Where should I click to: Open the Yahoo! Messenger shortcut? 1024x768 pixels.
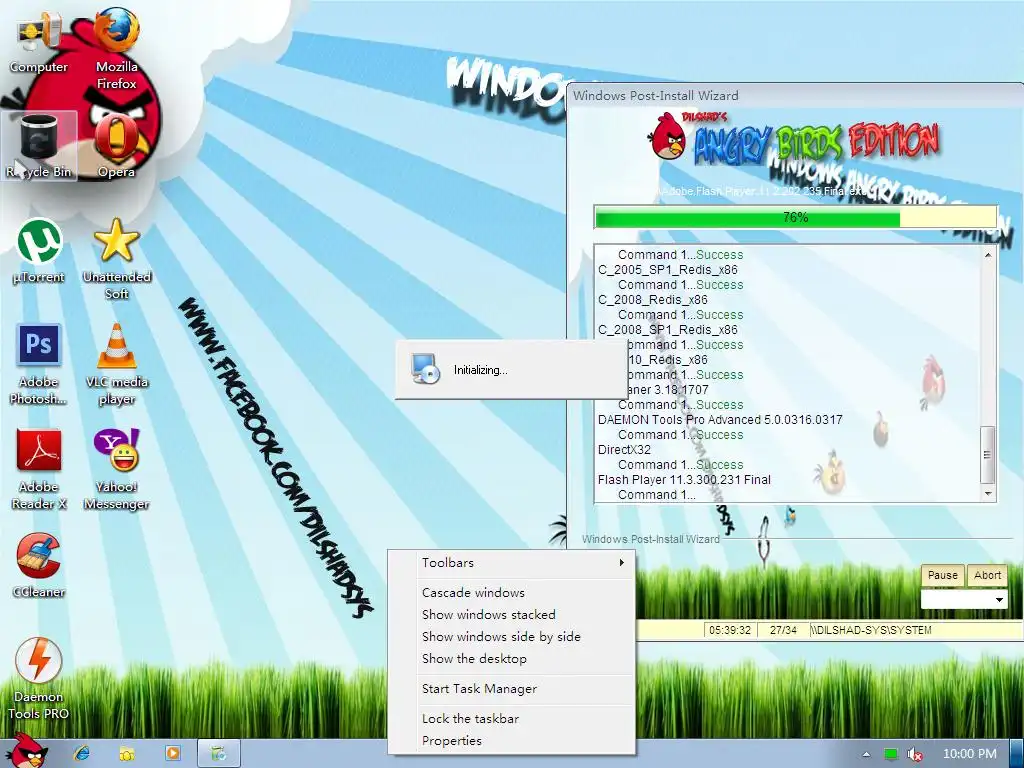pyautogui.click(x=116, y=470)
